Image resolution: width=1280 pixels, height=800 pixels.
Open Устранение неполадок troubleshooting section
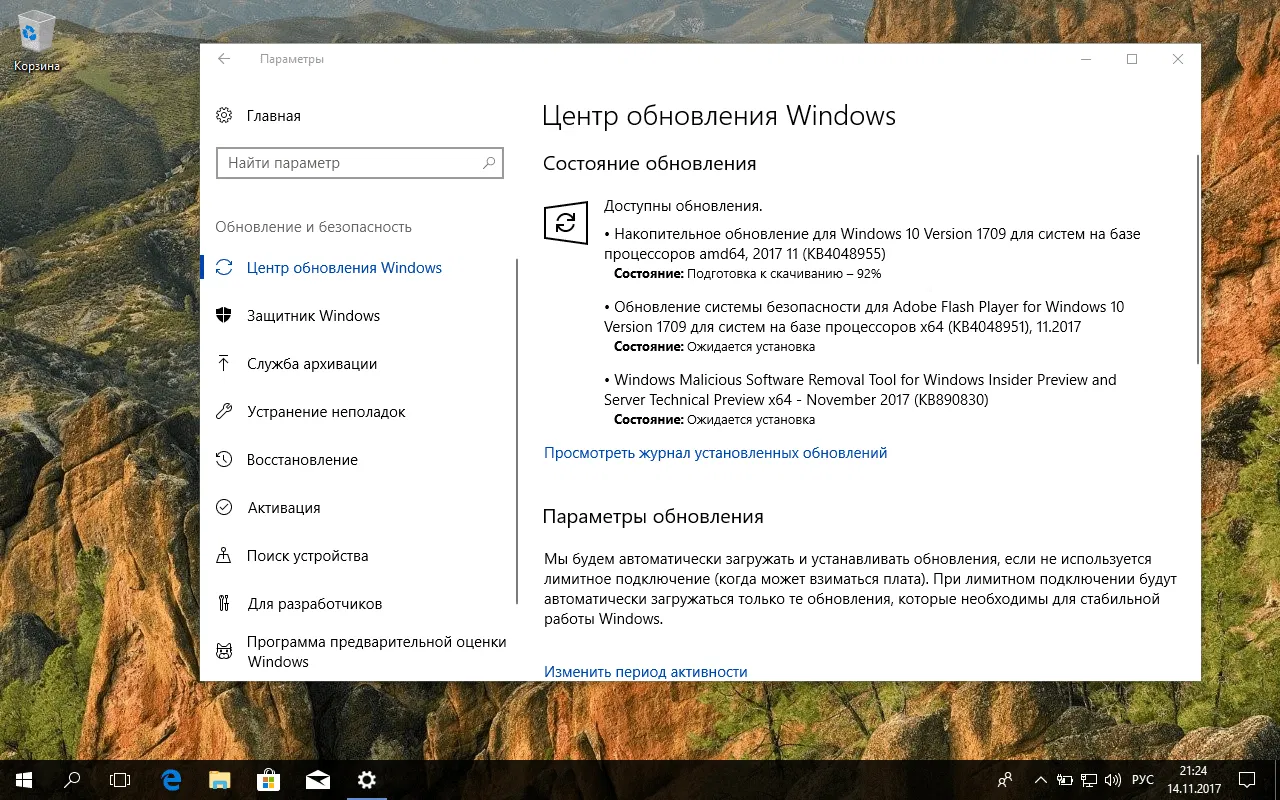coord(326,411)
